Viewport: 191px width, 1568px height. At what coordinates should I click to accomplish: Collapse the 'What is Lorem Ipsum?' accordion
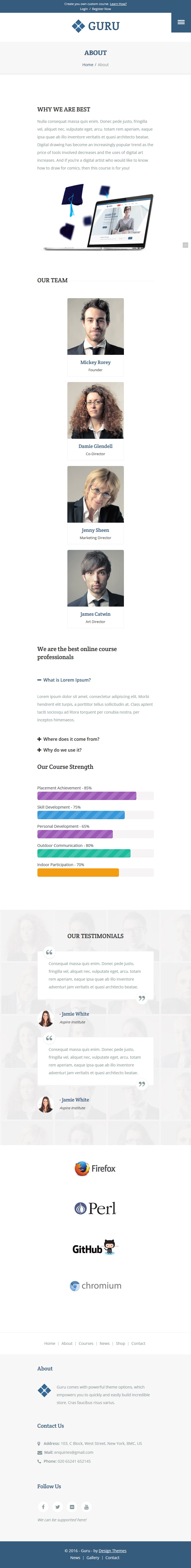point(64,680)
